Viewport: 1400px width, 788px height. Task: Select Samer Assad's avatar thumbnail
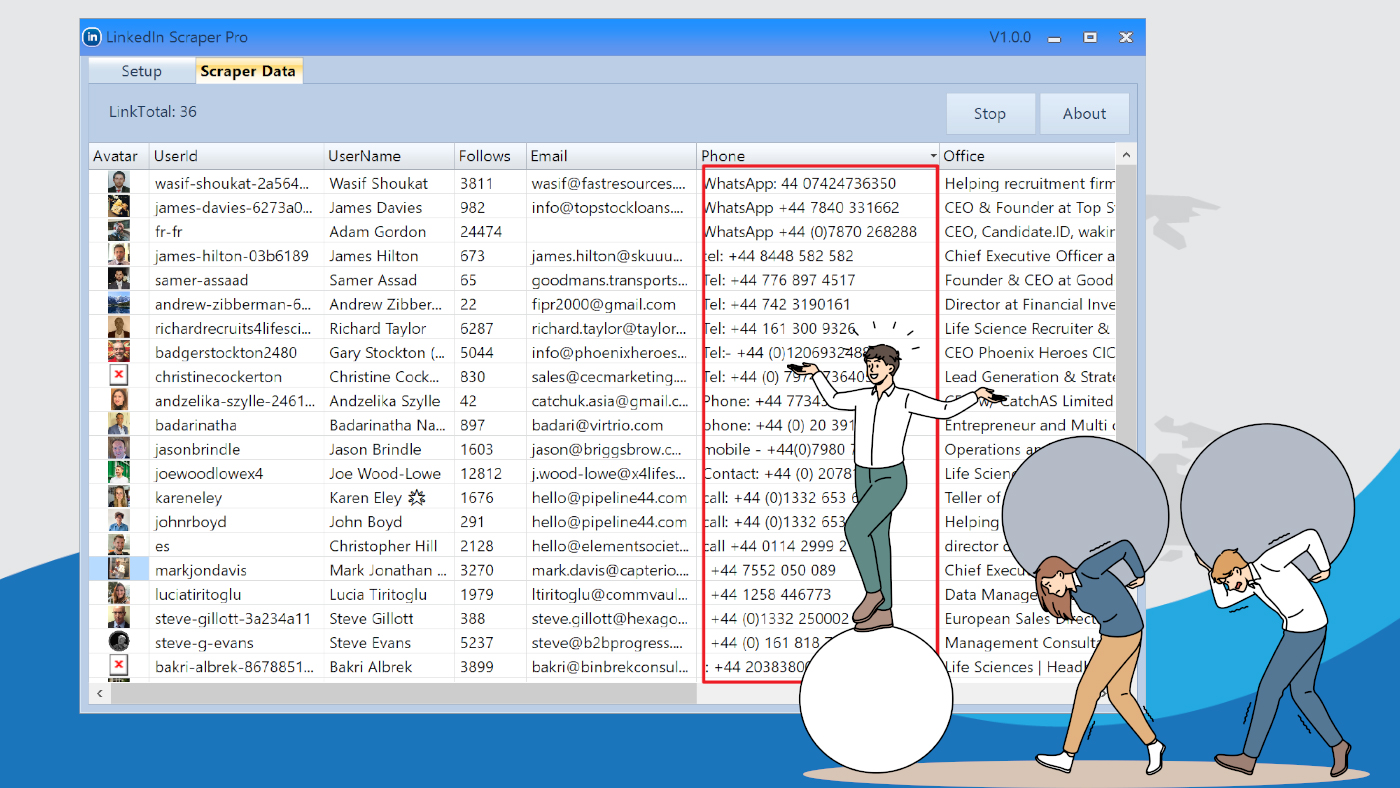[119, 280]
